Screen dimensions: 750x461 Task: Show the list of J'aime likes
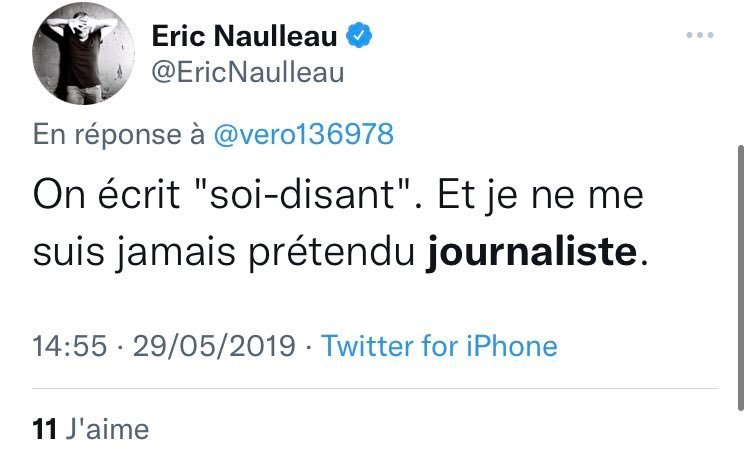click(105, 431)
